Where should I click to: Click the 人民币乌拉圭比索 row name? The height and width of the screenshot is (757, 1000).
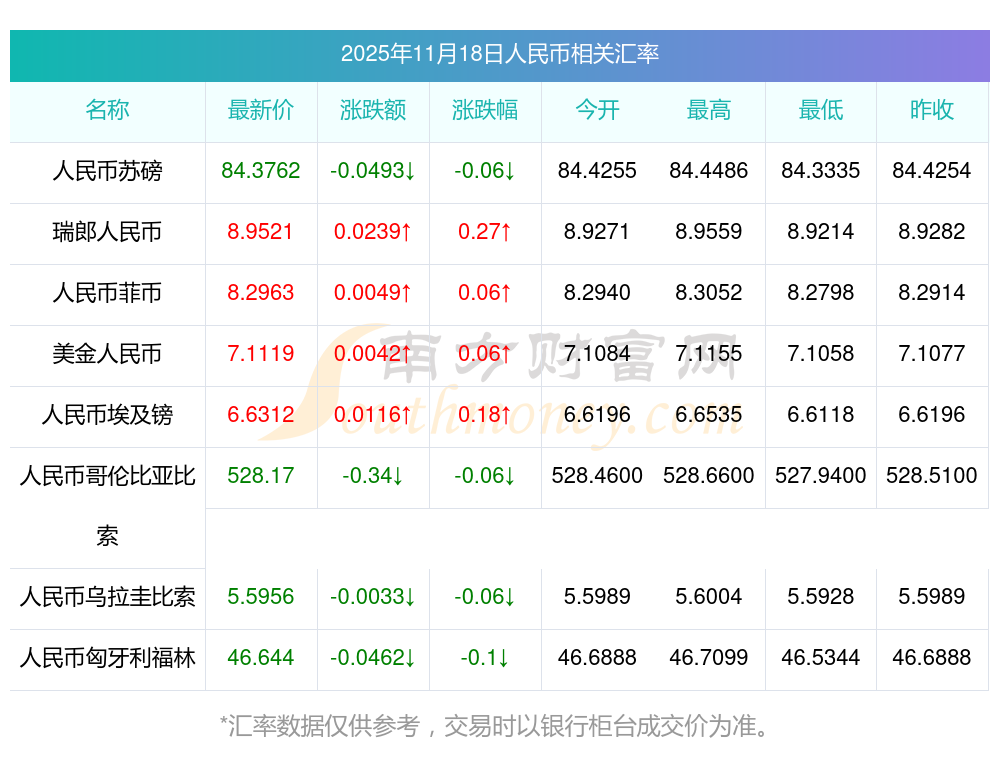107,598
